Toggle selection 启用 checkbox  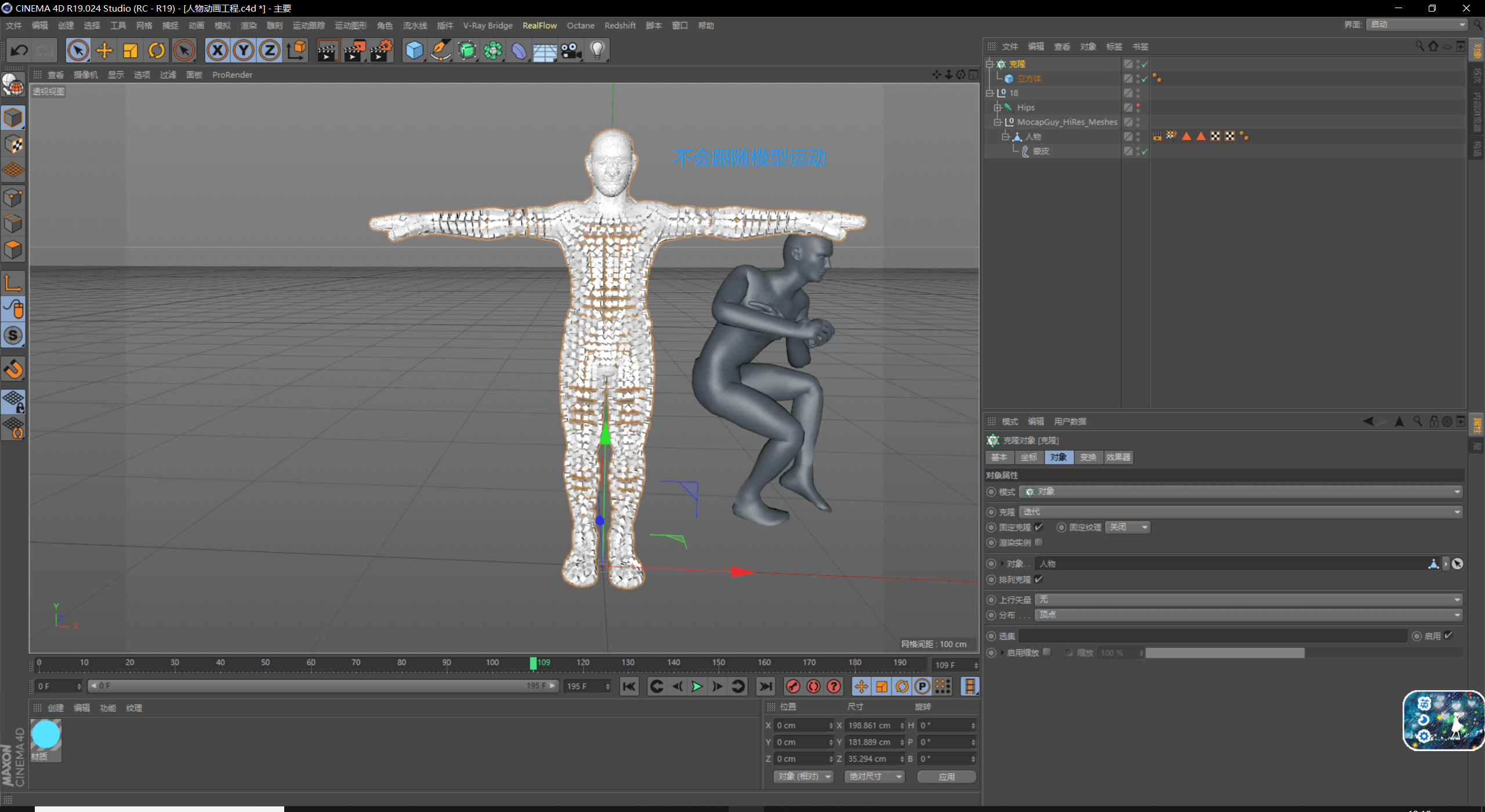(1448, 636)
